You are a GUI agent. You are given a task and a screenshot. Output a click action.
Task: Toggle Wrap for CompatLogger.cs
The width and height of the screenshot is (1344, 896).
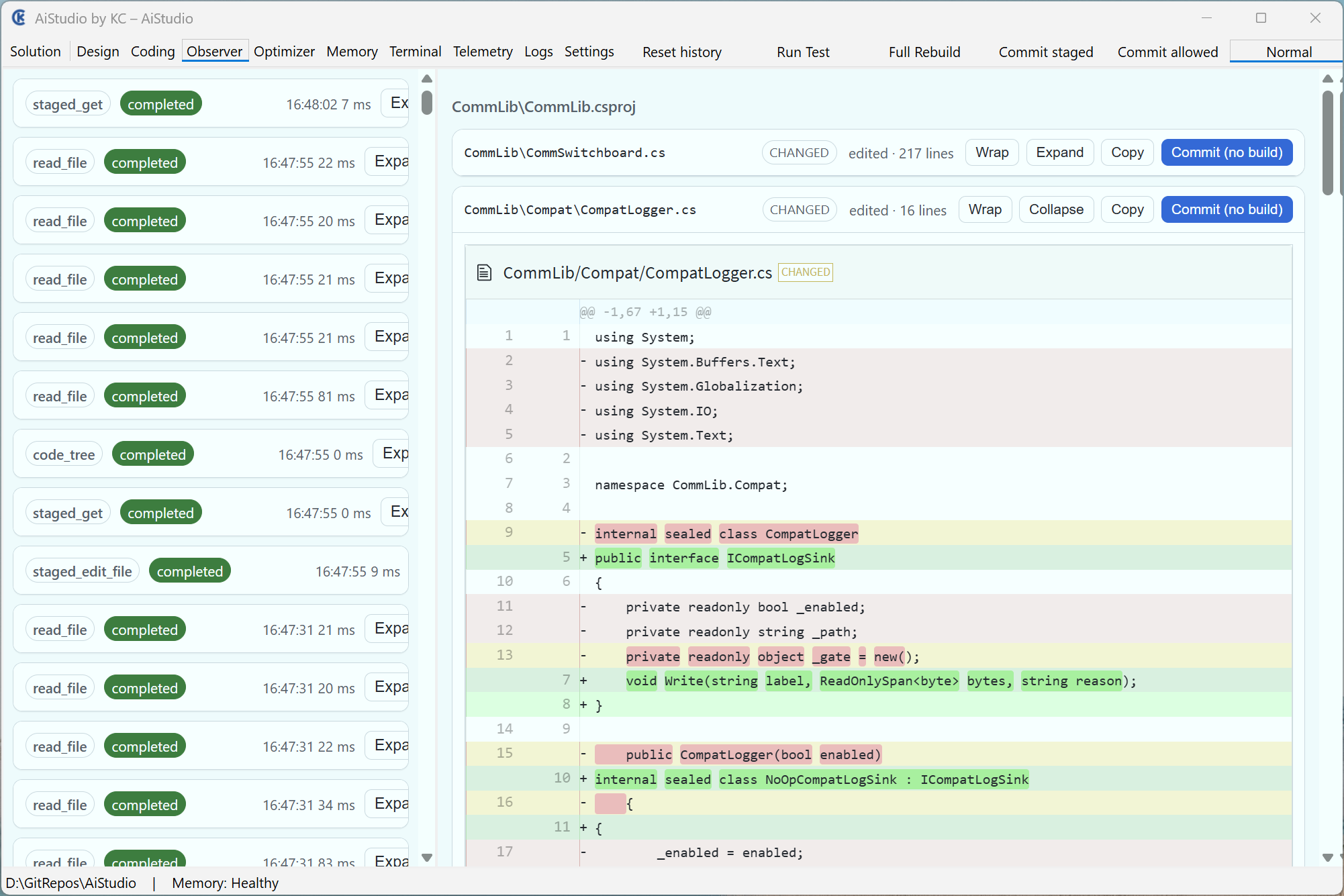tap(985, 209)
